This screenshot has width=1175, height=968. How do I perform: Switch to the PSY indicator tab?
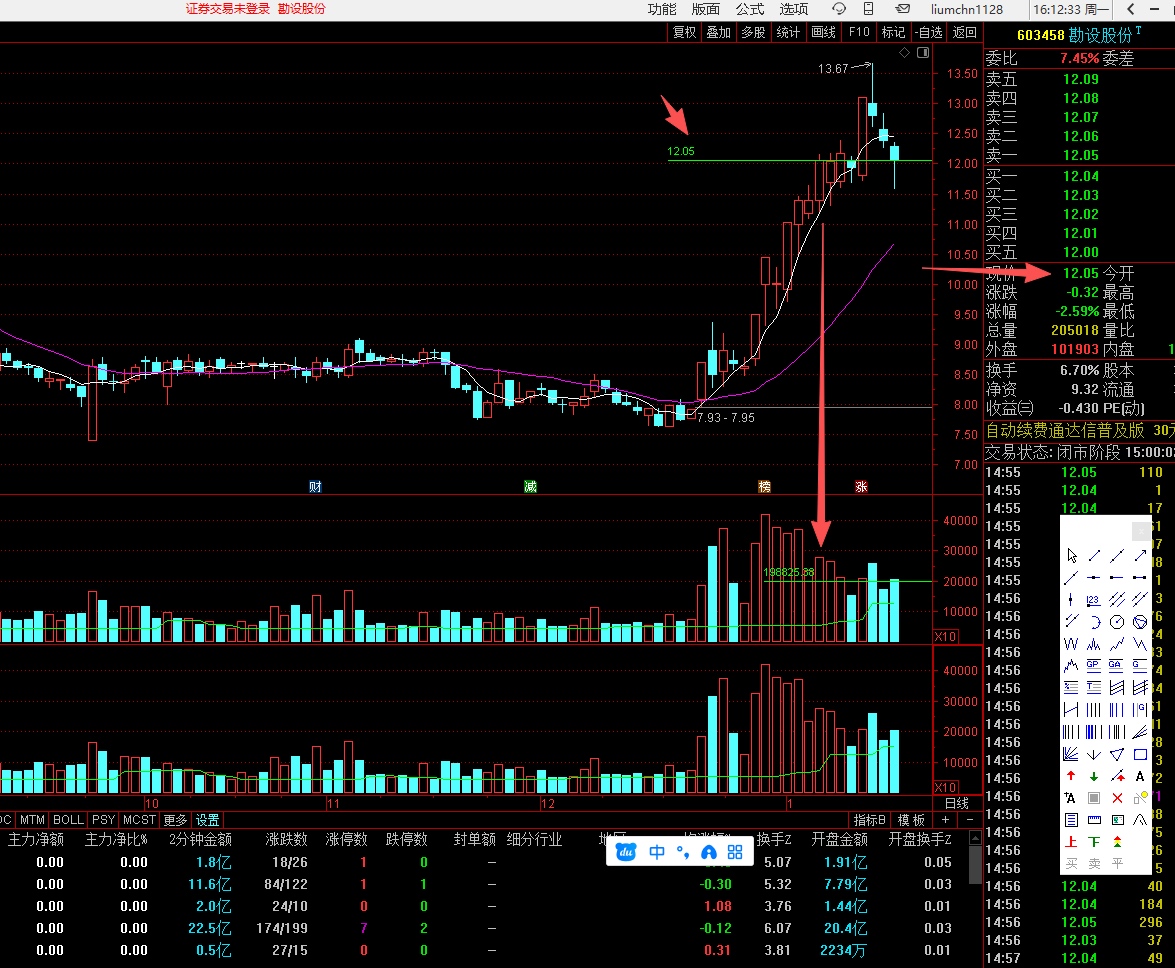[103, 820]
